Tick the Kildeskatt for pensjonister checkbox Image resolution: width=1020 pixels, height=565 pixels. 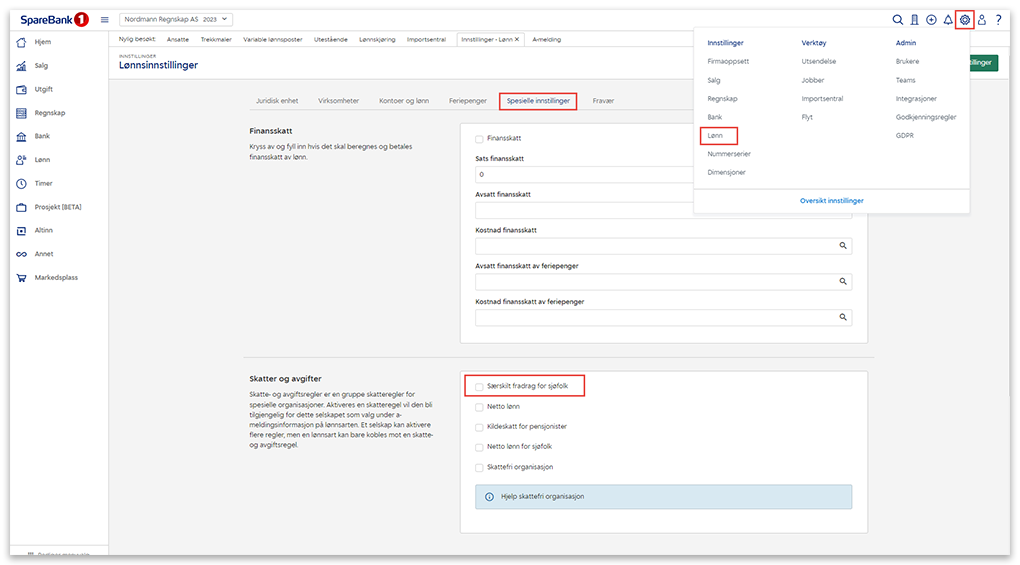(480, 427)
